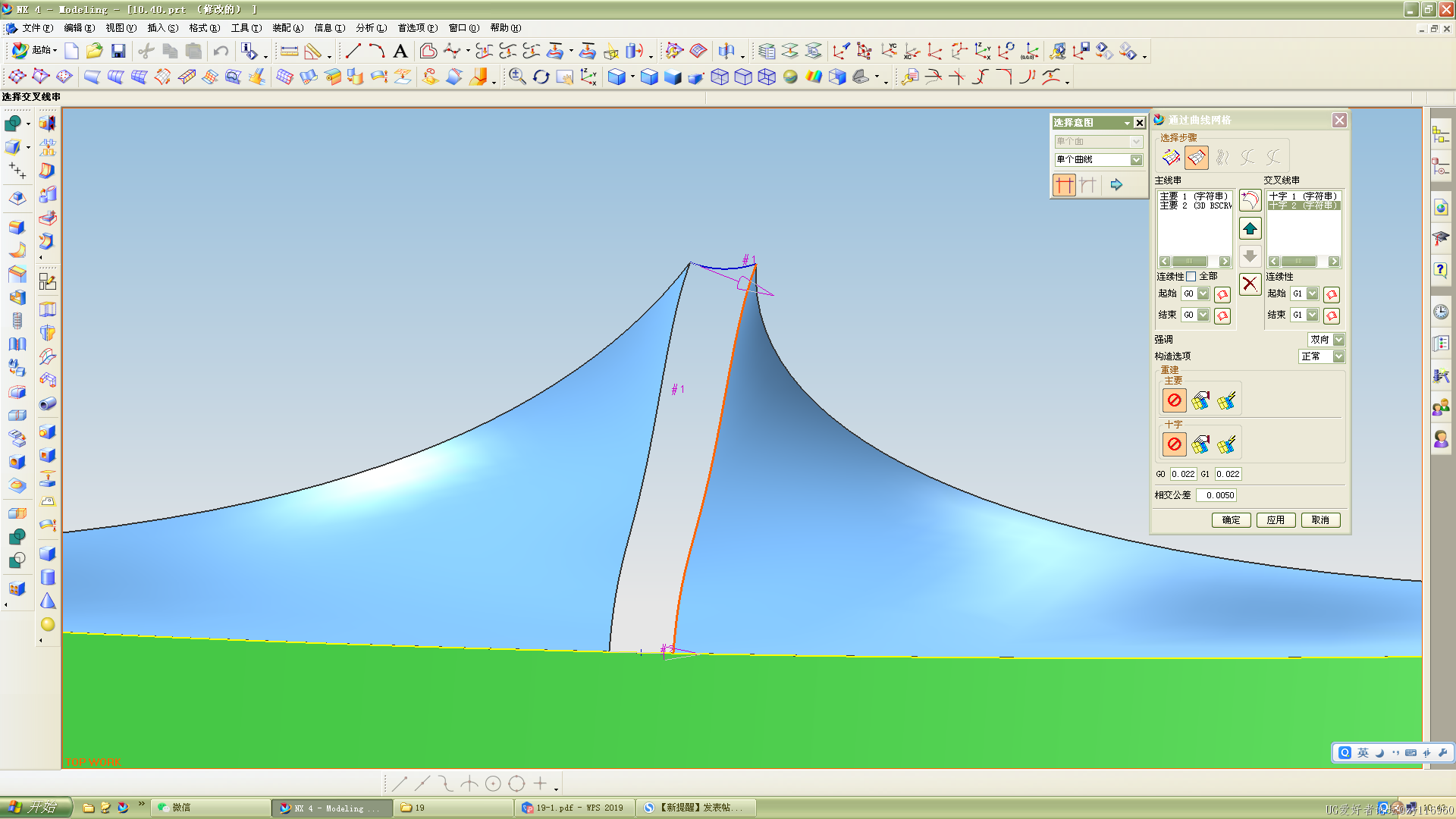This screenshot has height=819, width=1456.
Task: Pick face for primary end continuity (结束 G0)
Action: [x=1222, y=315]
